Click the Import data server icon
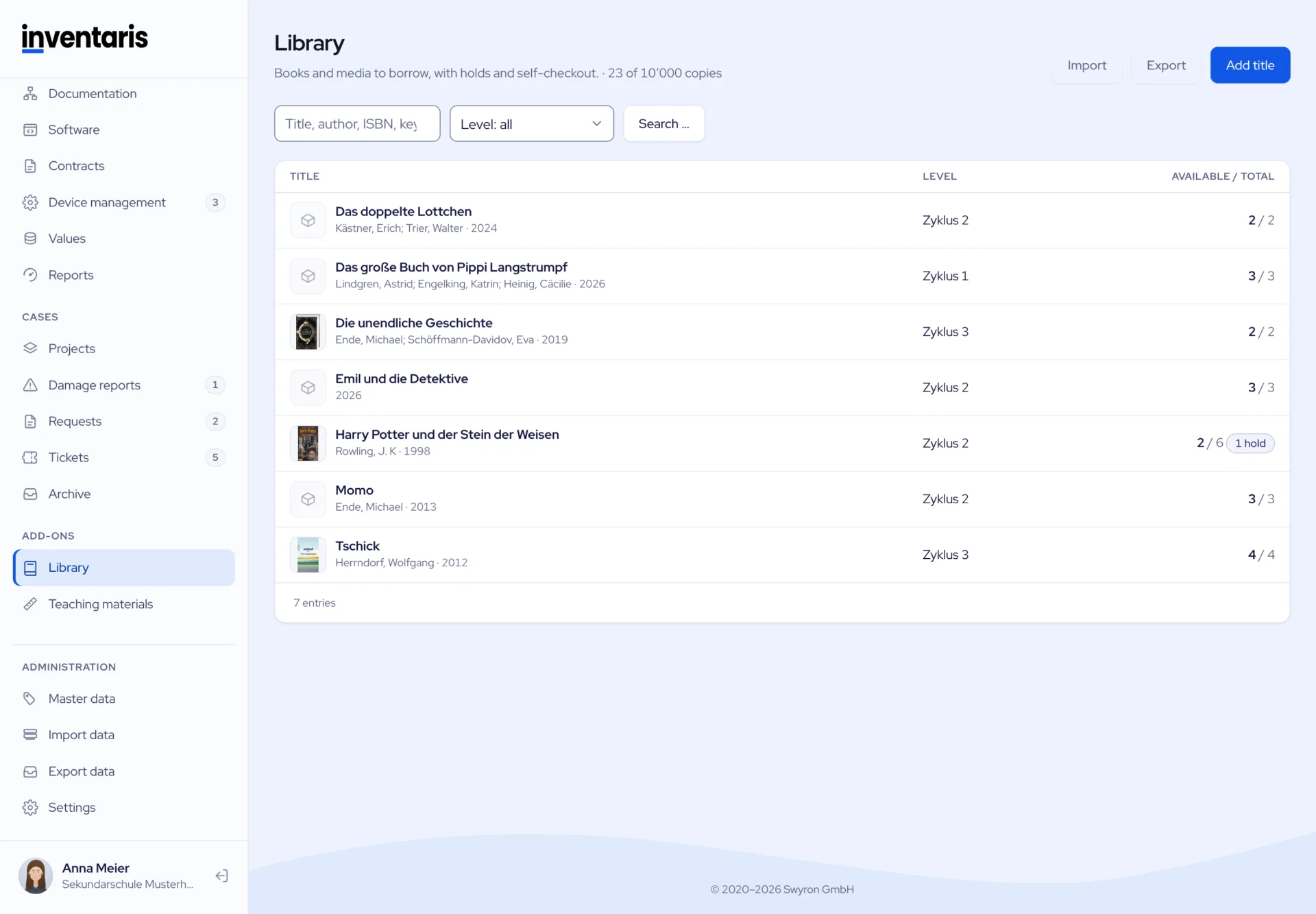Screen dimensions: 1316x914 pyautogui.click(x=30, y=735)
